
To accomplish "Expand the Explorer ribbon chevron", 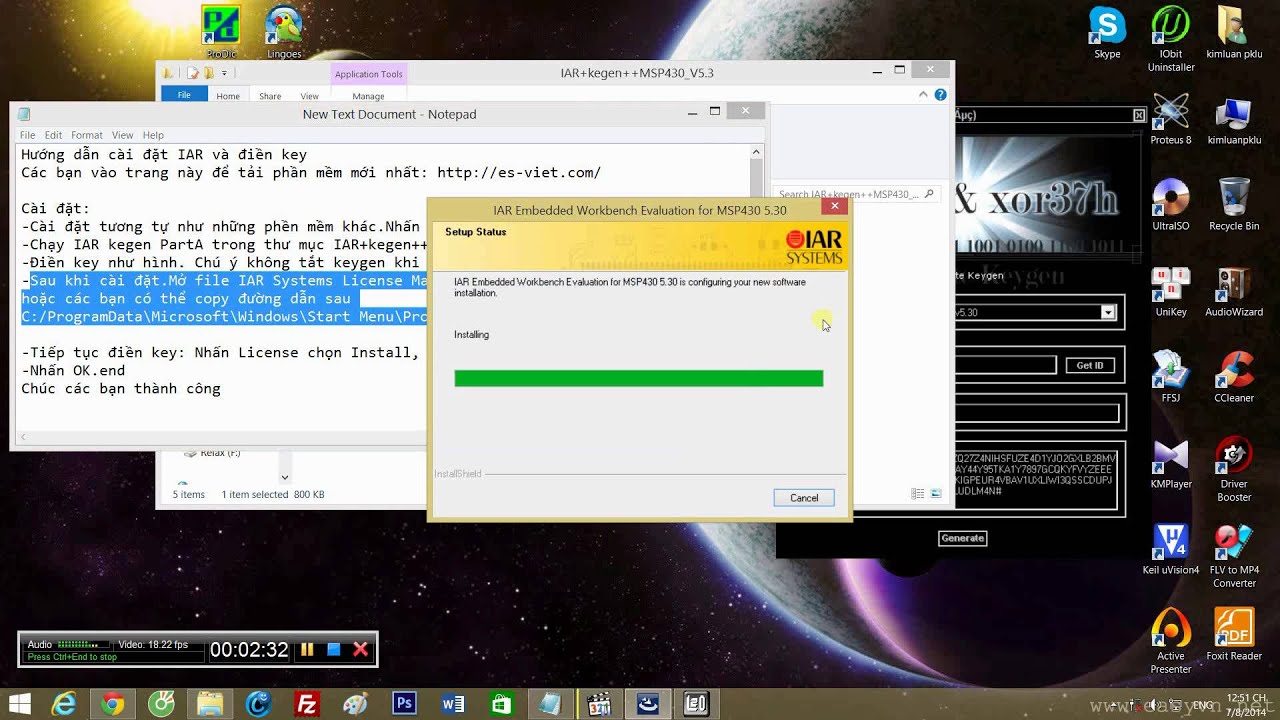I will pyautogui.click(x=922, y=95).
